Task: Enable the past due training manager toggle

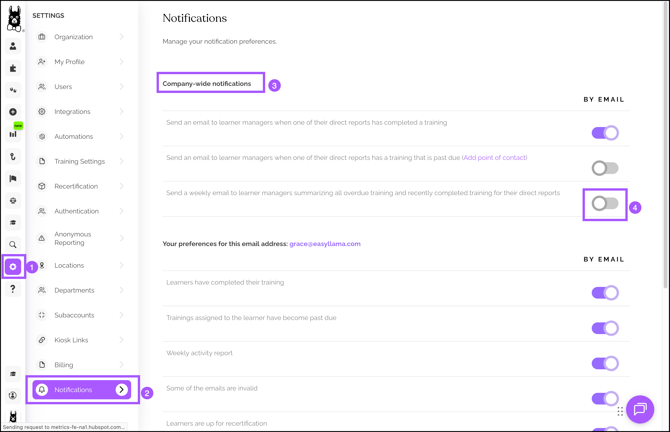Action: pos(605,168)
